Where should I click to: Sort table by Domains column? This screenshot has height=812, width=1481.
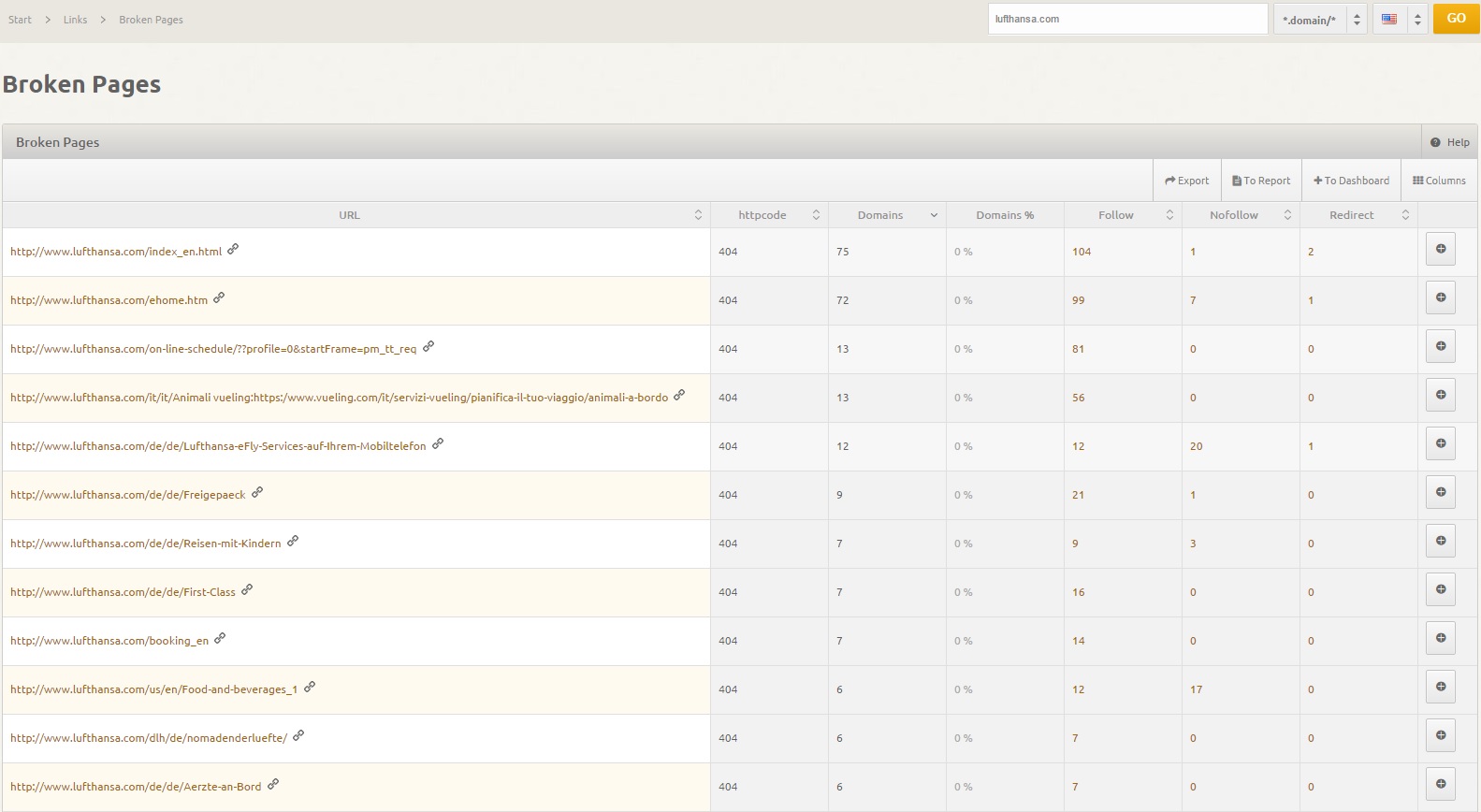tap(887, 215)
